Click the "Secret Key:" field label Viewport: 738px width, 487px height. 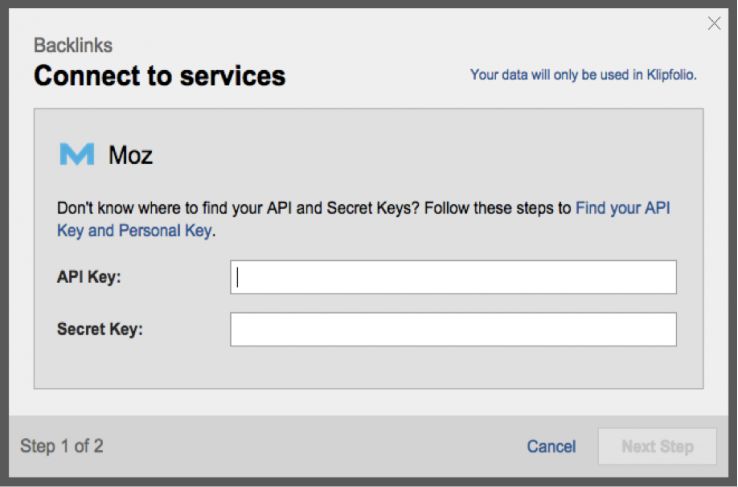[x=100, y=329]
